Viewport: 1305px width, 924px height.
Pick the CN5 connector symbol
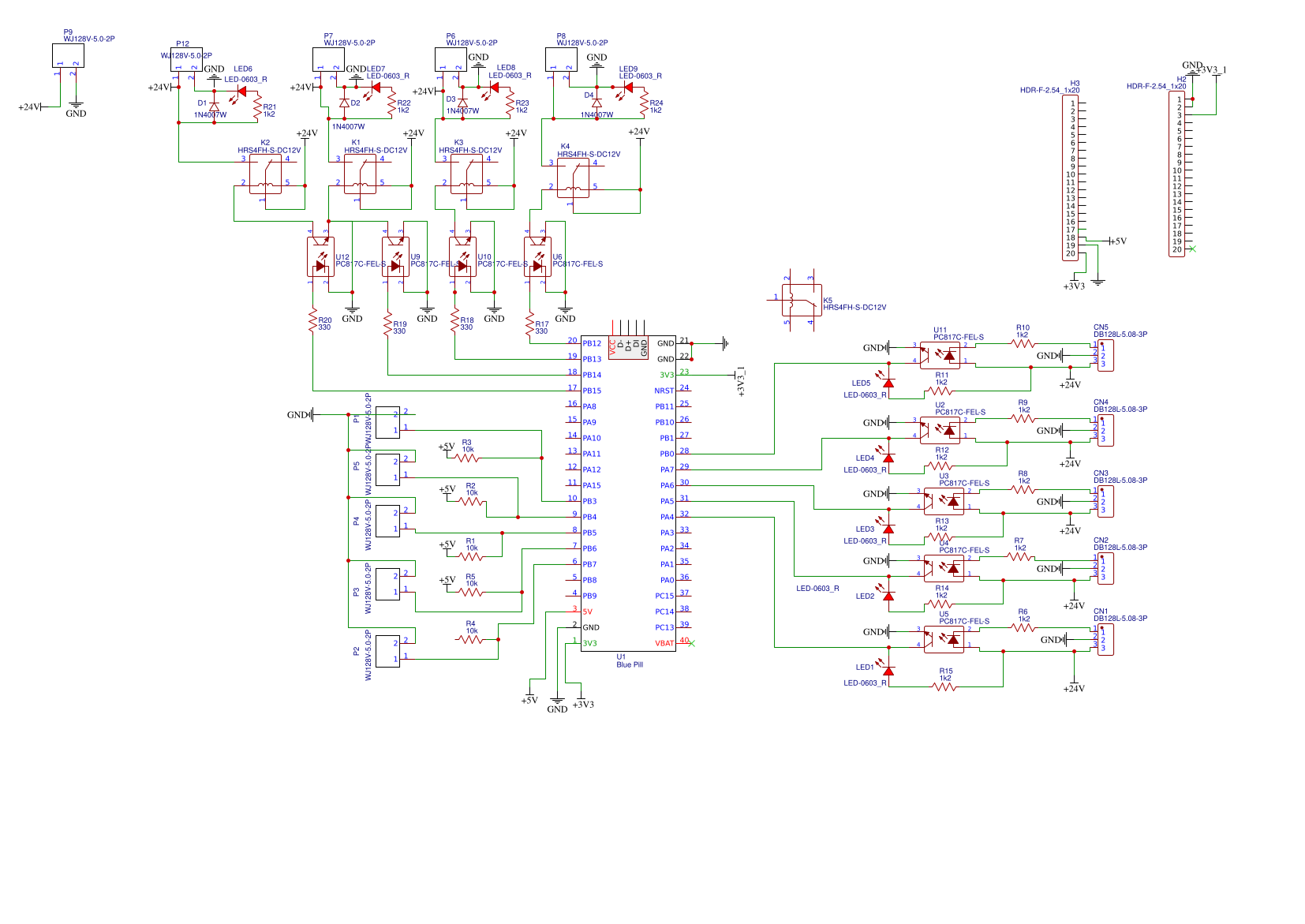(1105, 355)
